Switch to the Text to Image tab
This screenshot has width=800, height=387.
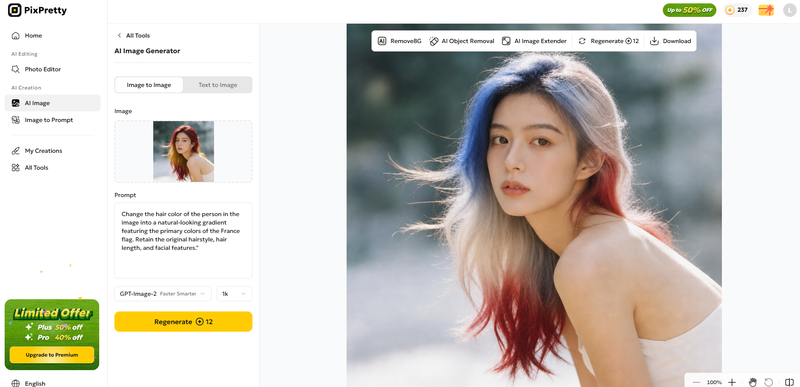click(217, 85)
